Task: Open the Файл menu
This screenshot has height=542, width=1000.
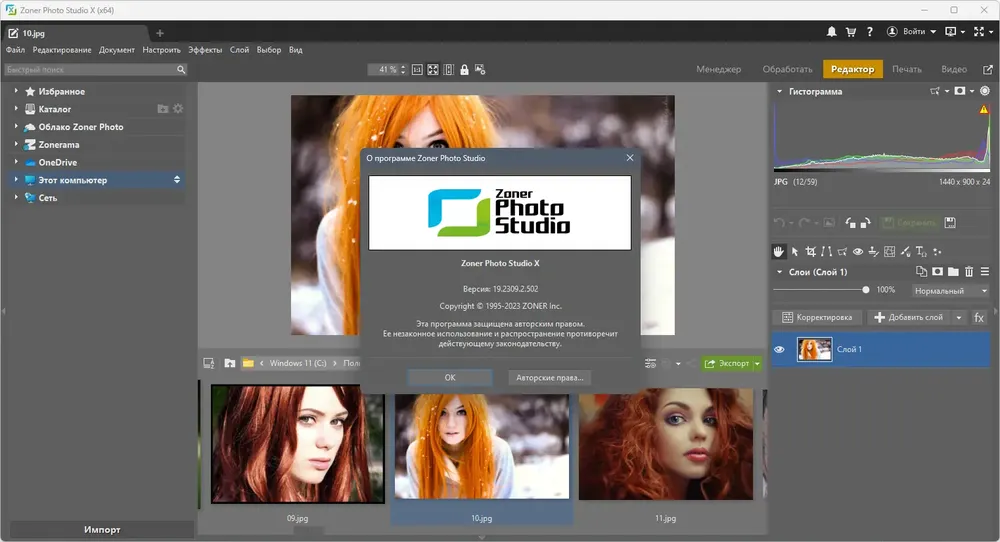Action: coord(15,50)
